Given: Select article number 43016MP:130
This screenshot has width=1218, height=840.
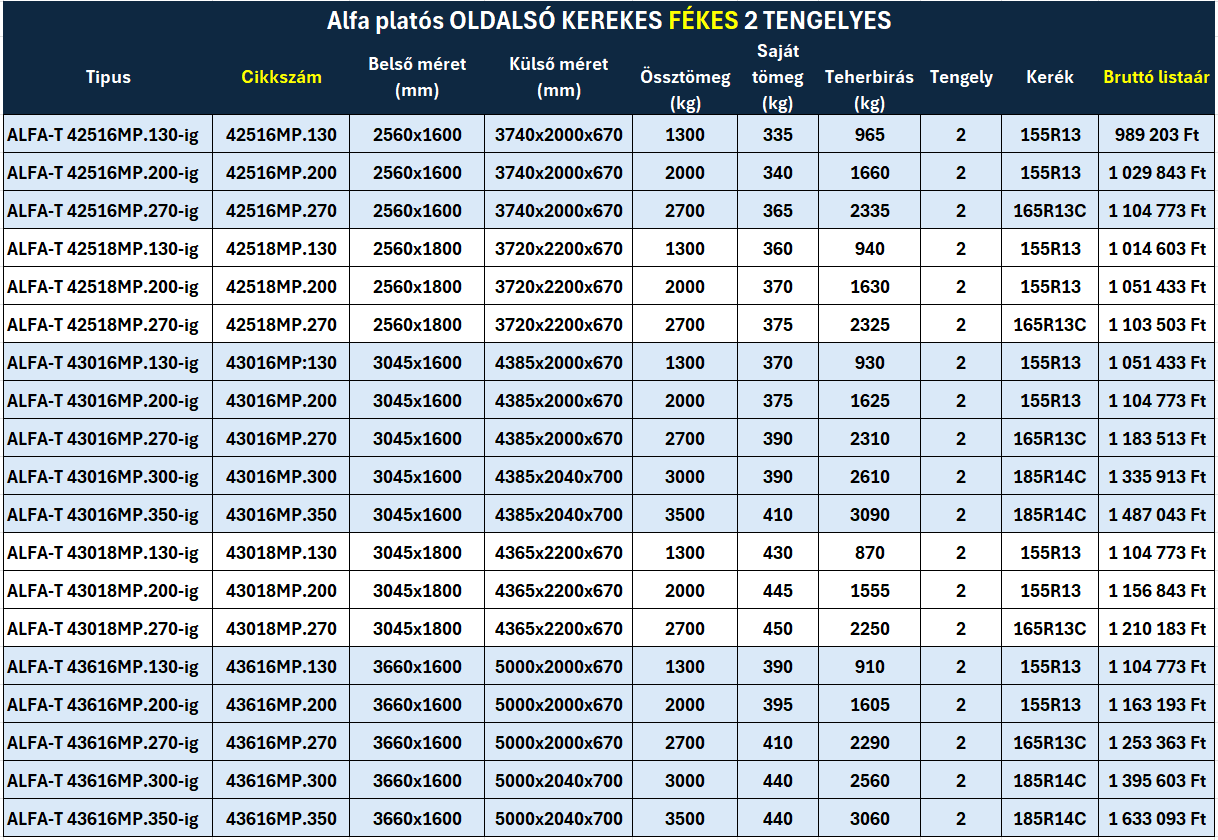Looking at the screenshot, I should pyautogui.click(x=282, y=363).
